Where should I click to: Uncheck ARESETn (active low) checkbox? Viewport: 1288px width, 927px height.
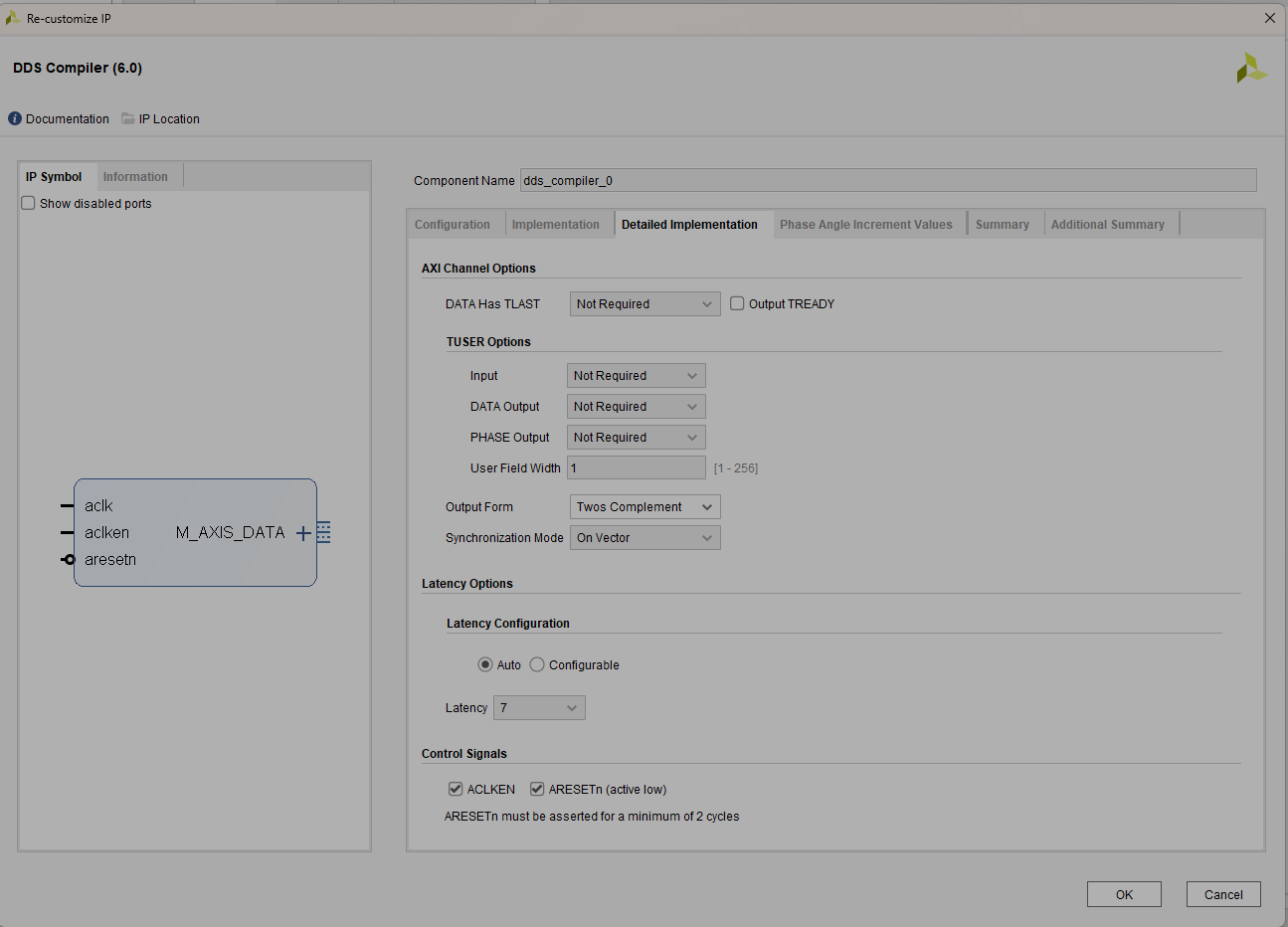pos(537,789)
